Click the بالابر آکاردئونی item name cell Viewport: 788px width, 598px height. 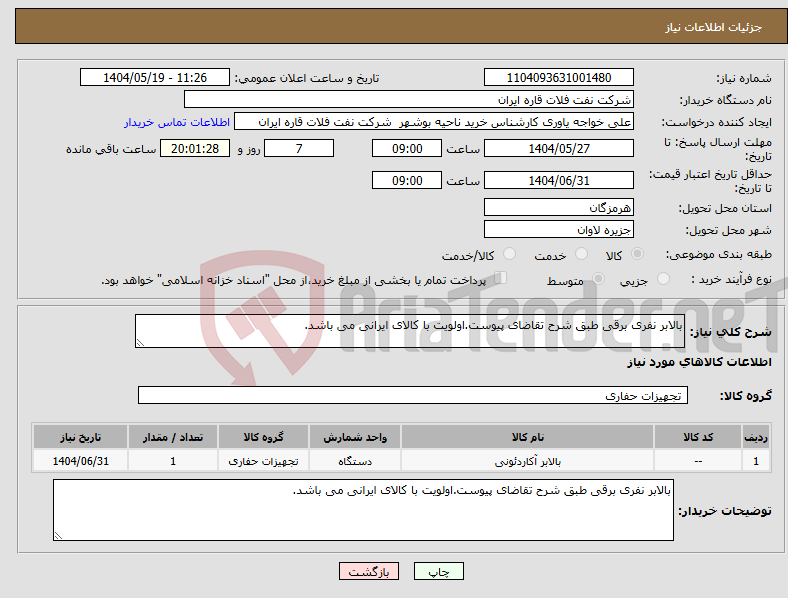527,461
